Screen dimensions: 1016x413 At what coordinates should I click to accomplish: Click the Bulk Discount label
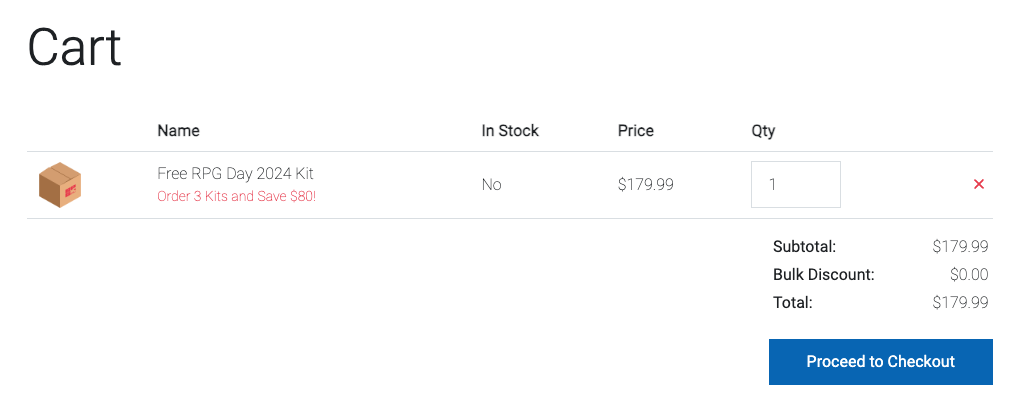[x=824, y=274]
